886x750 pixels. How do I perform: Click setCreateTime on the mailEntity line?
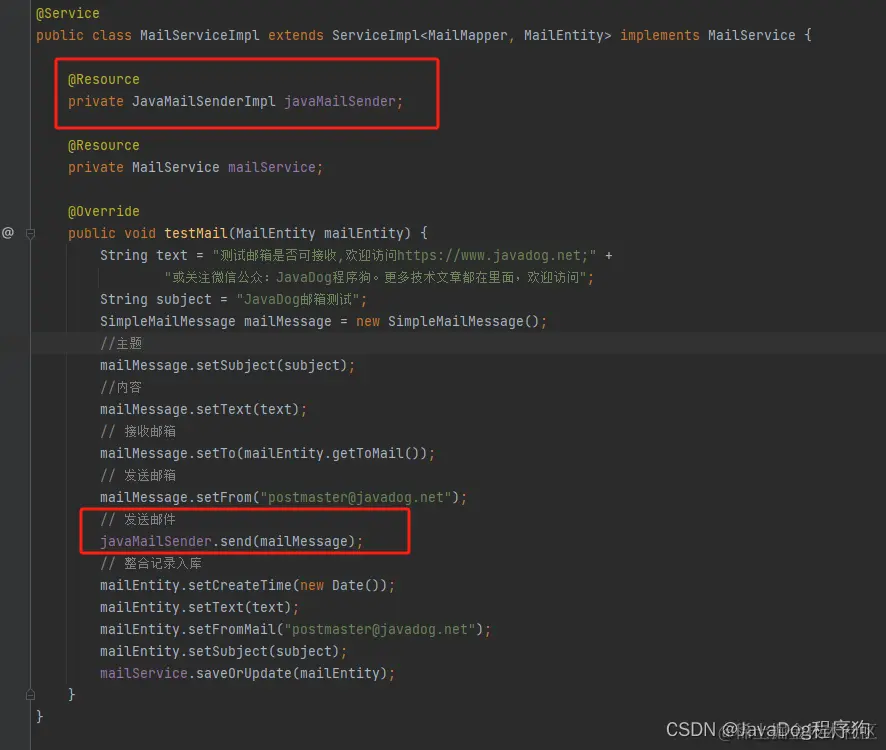[x=240, y=586]
